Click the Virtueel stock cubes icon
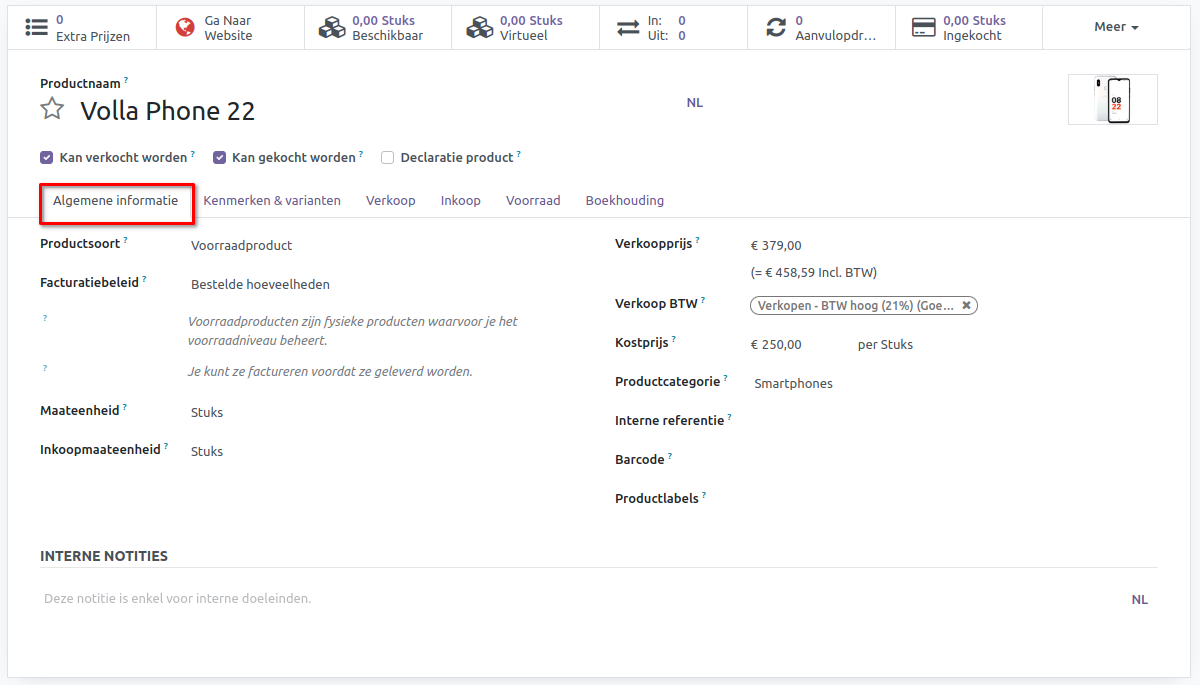 point(479,28)
